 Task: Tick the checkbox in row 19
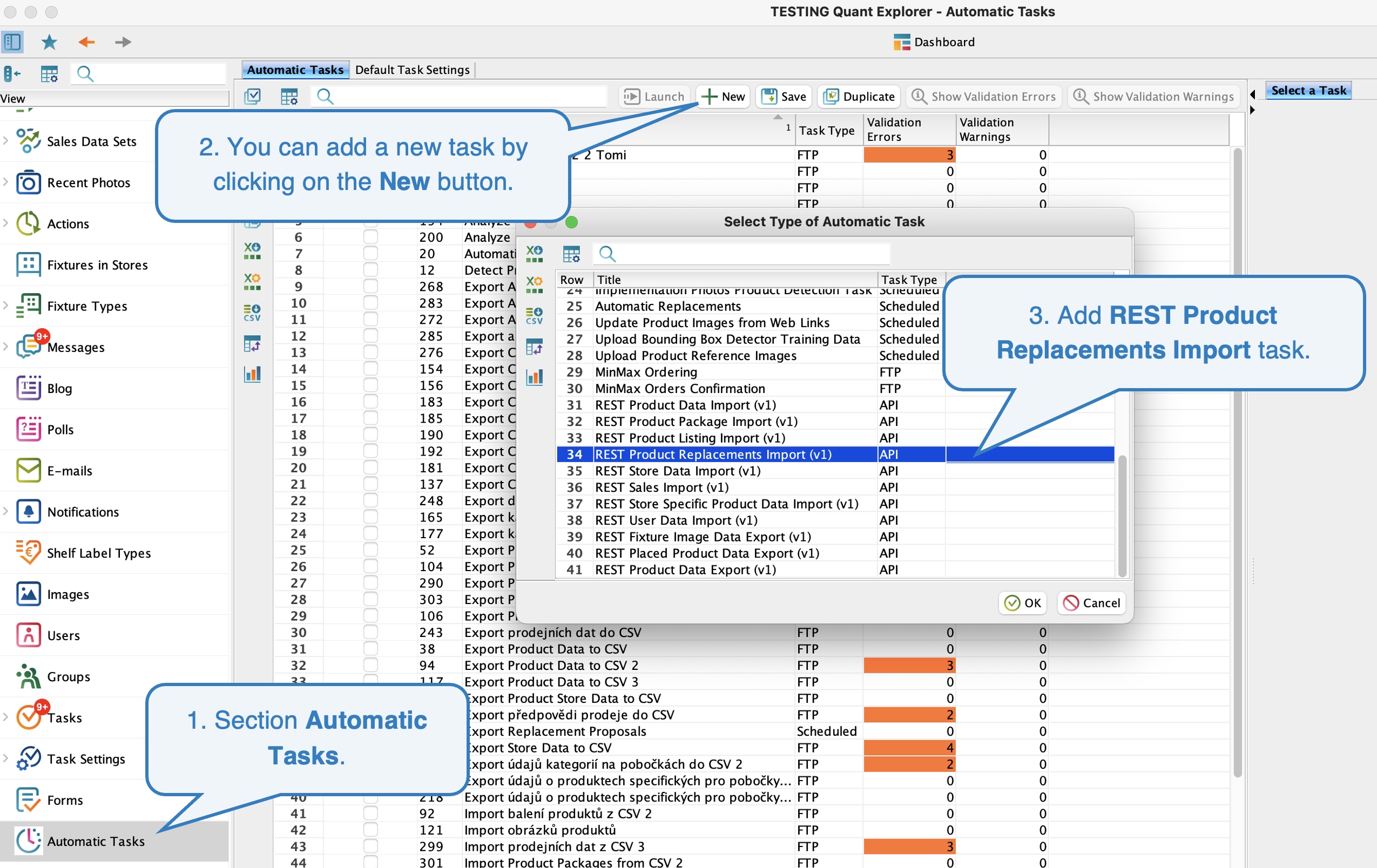coord(370,451)
